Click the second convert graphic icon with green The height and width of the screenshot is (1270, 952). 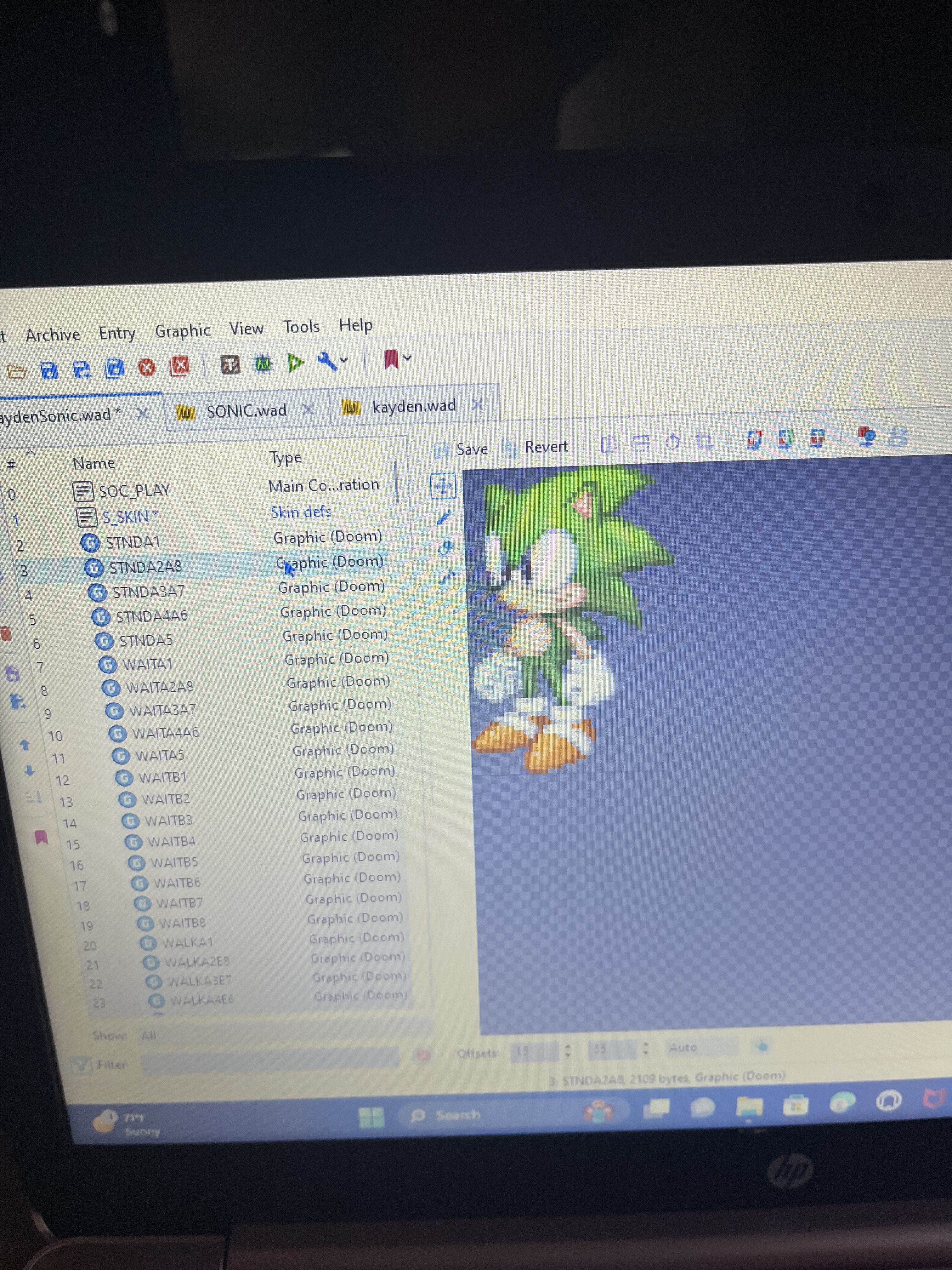coord(785,439)
